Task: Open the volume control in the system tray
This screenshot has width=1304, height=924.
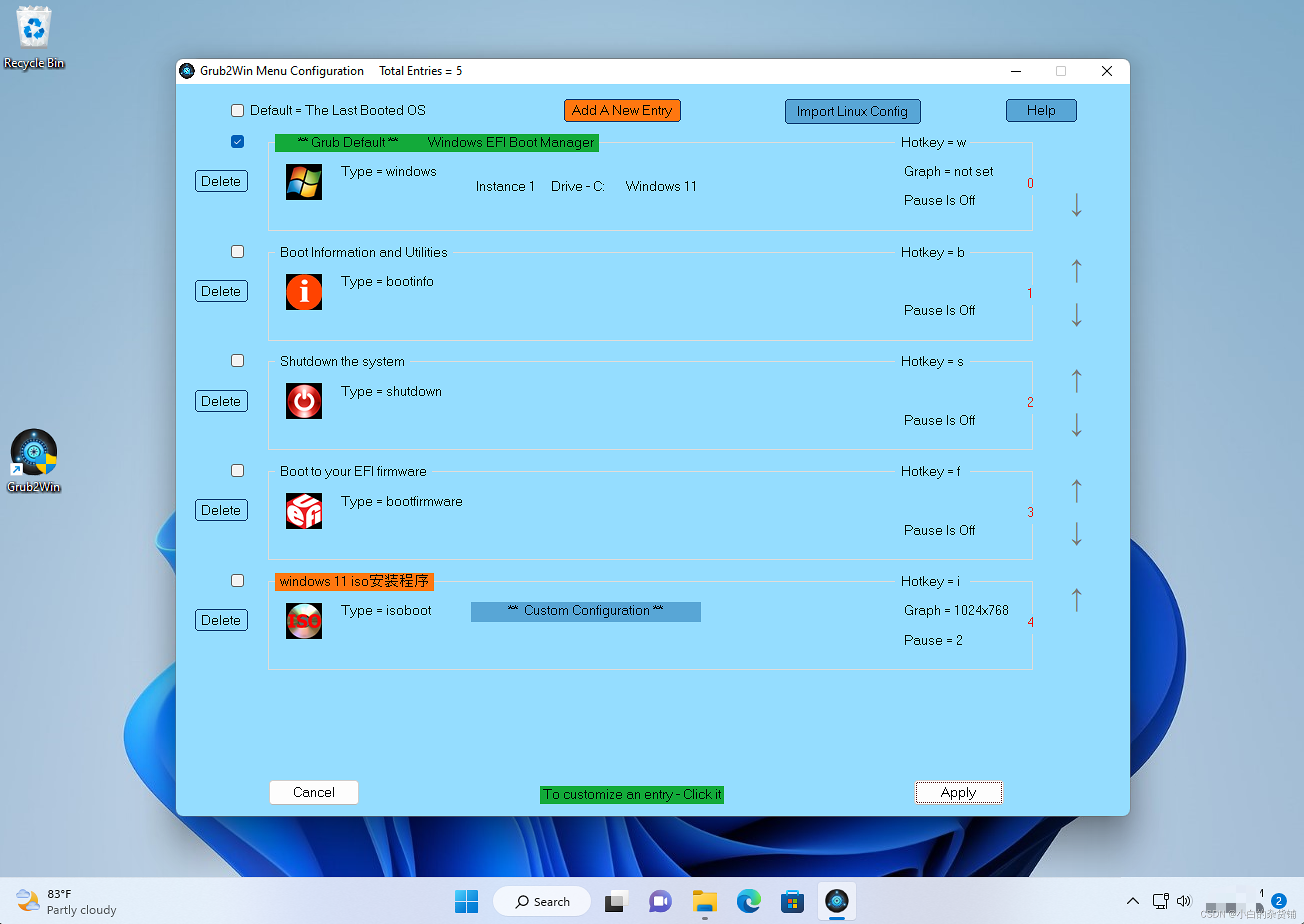Action: click(1183, 900)
